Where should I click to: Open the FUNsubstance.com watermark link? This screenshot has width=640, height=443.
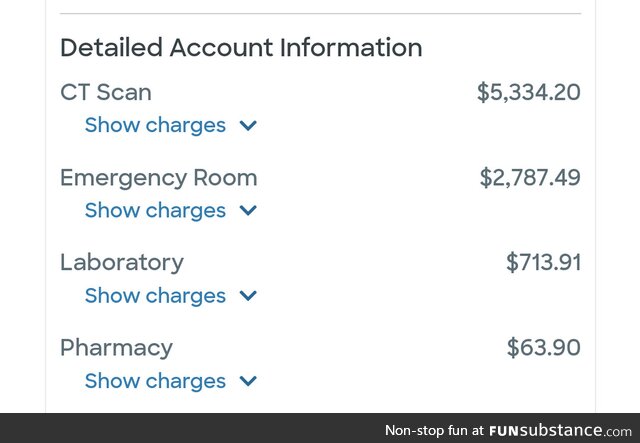tap(559, 430)
